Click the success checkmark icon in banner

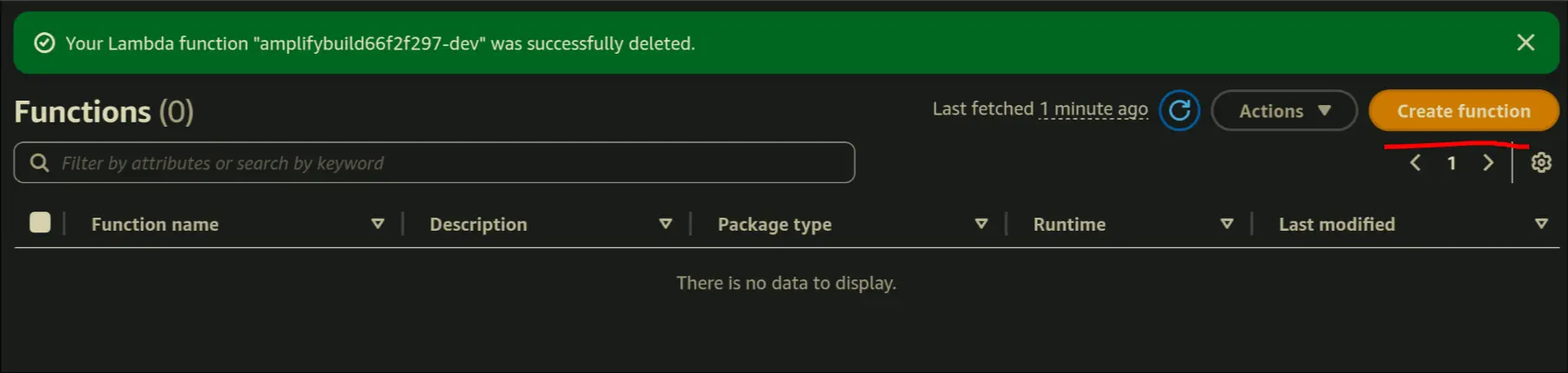click(x=44, y=43)
